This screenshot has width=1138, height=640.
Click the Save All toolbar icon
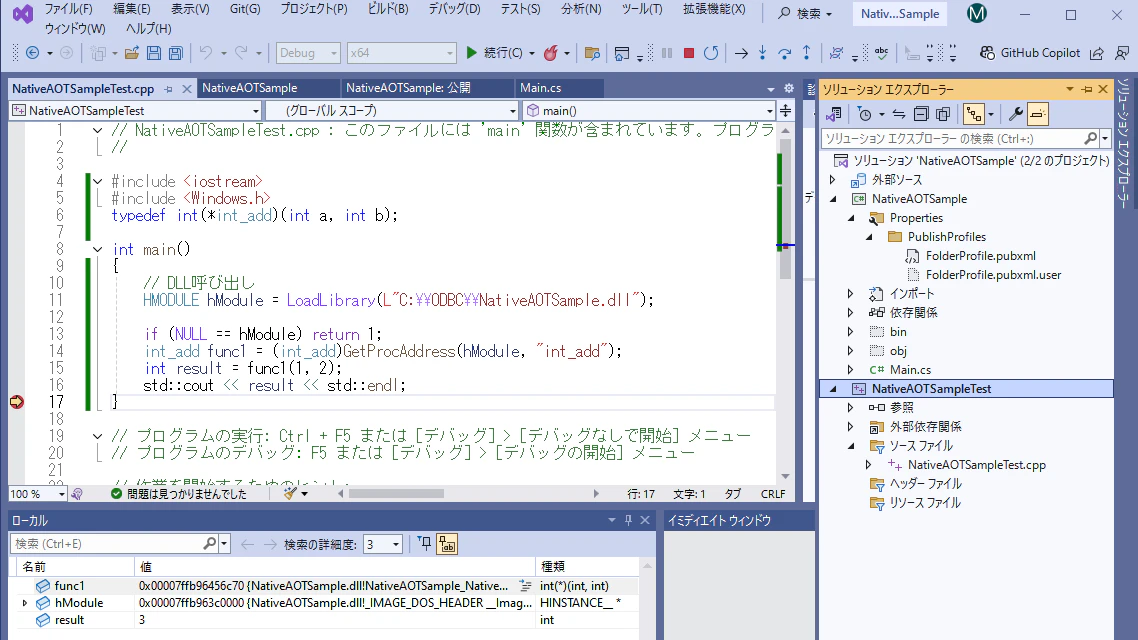click(176, 53)
